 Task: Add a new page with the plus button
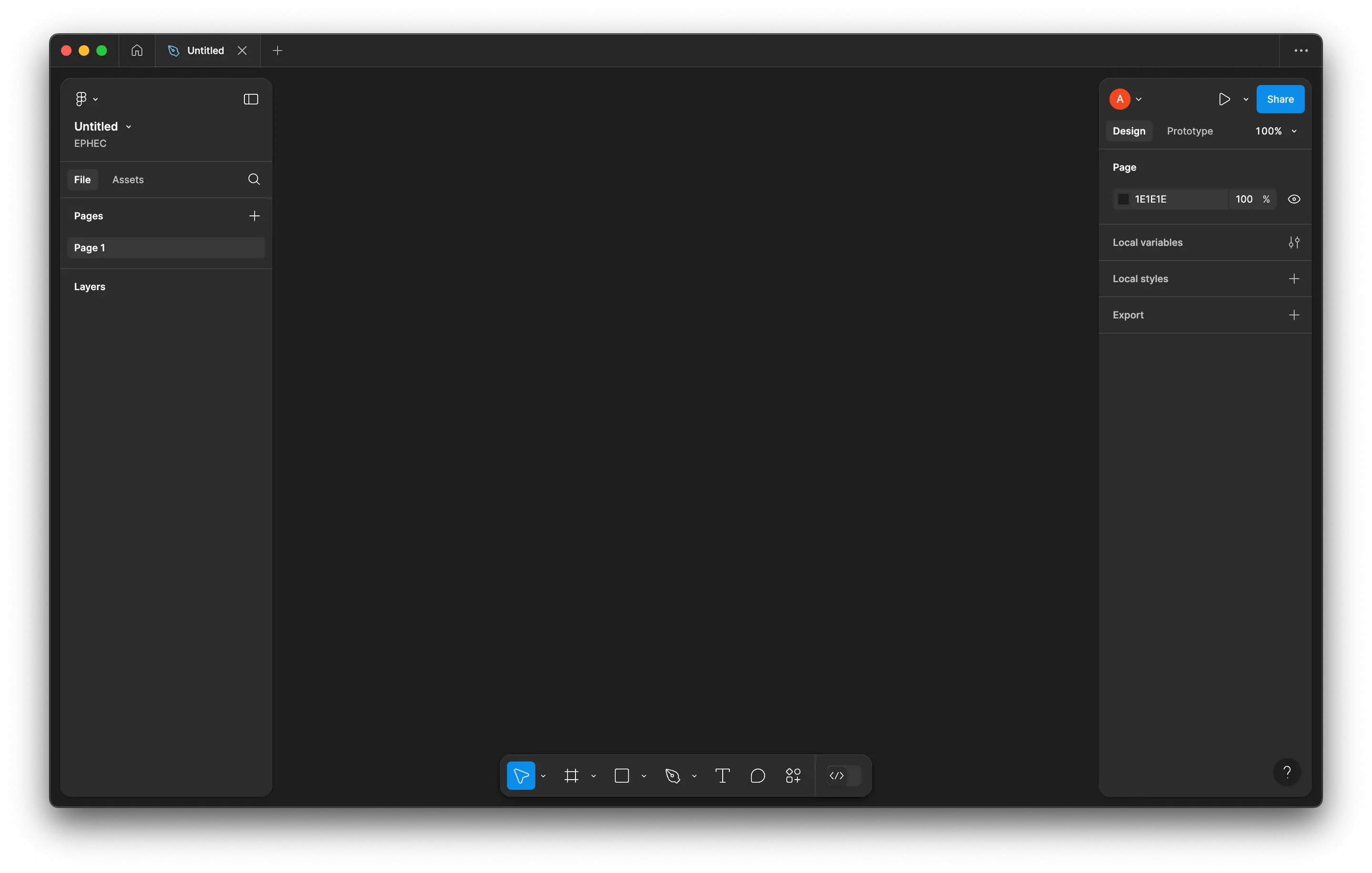(254, 216)
